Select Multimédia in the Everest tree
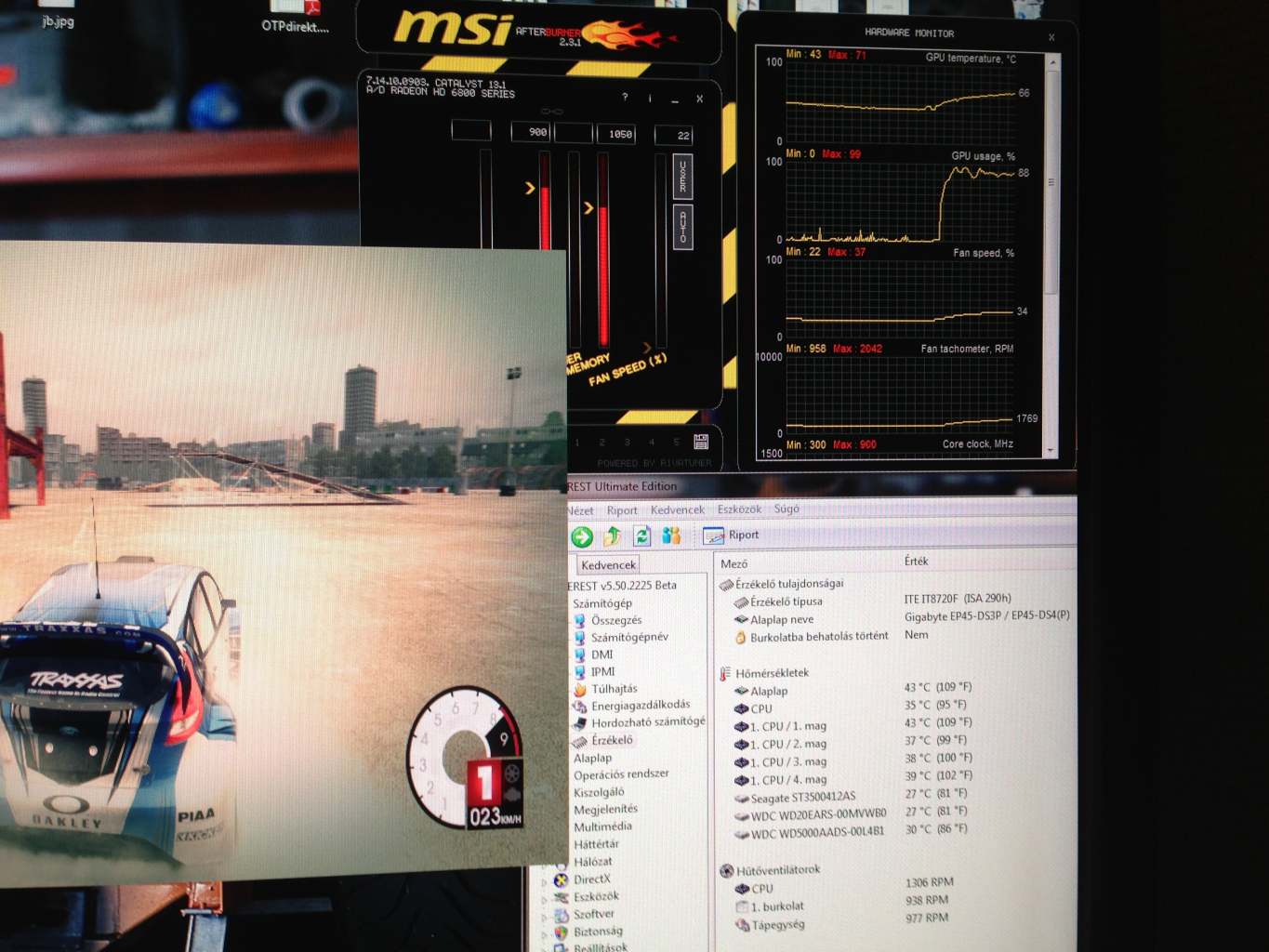Image resolution: width=1269 pixels, height=952 pixels. click(x=602, y=826)
